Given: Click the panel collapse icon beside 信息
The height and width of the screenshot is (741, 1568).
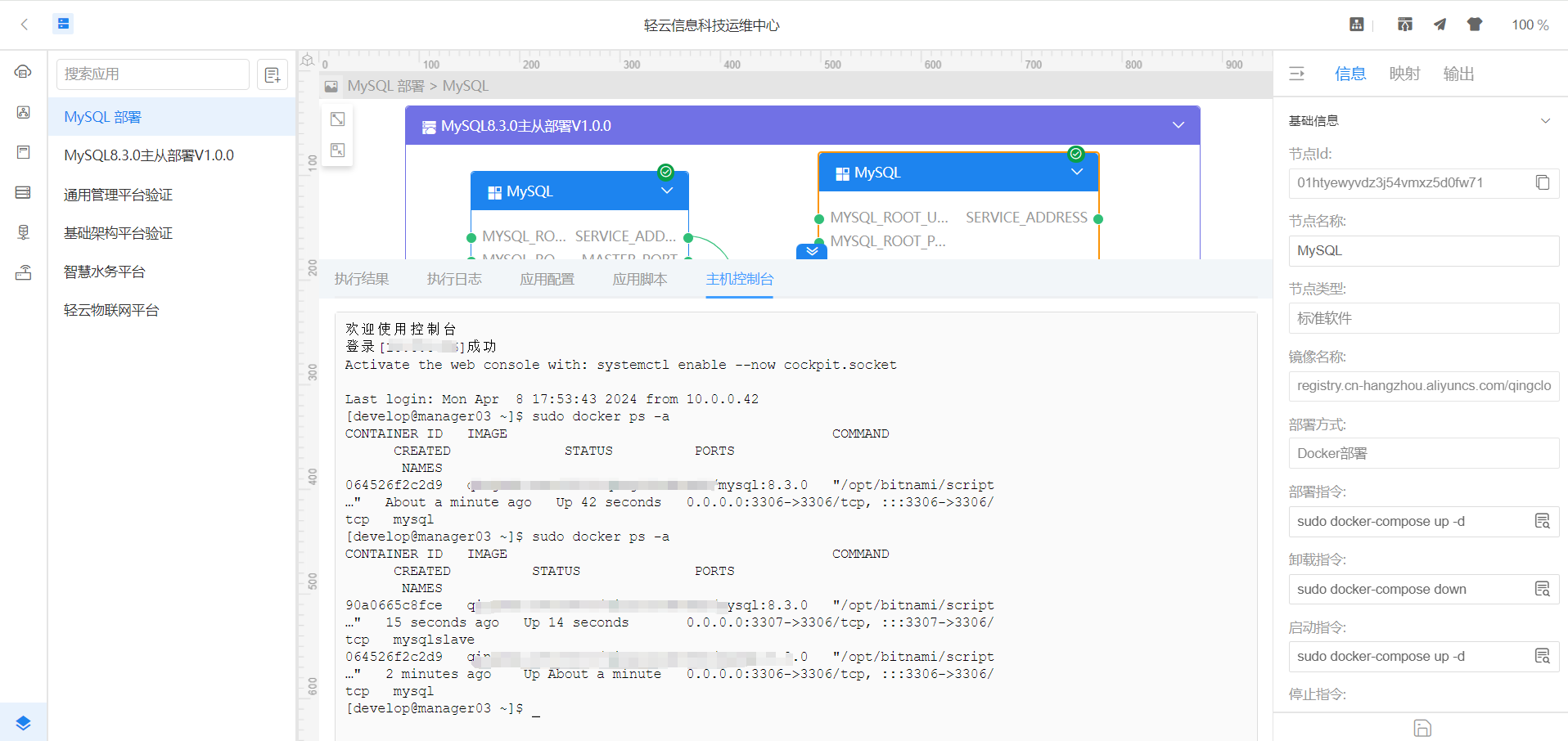Looking at the screenshot, I should click(x=1297, y=74).
